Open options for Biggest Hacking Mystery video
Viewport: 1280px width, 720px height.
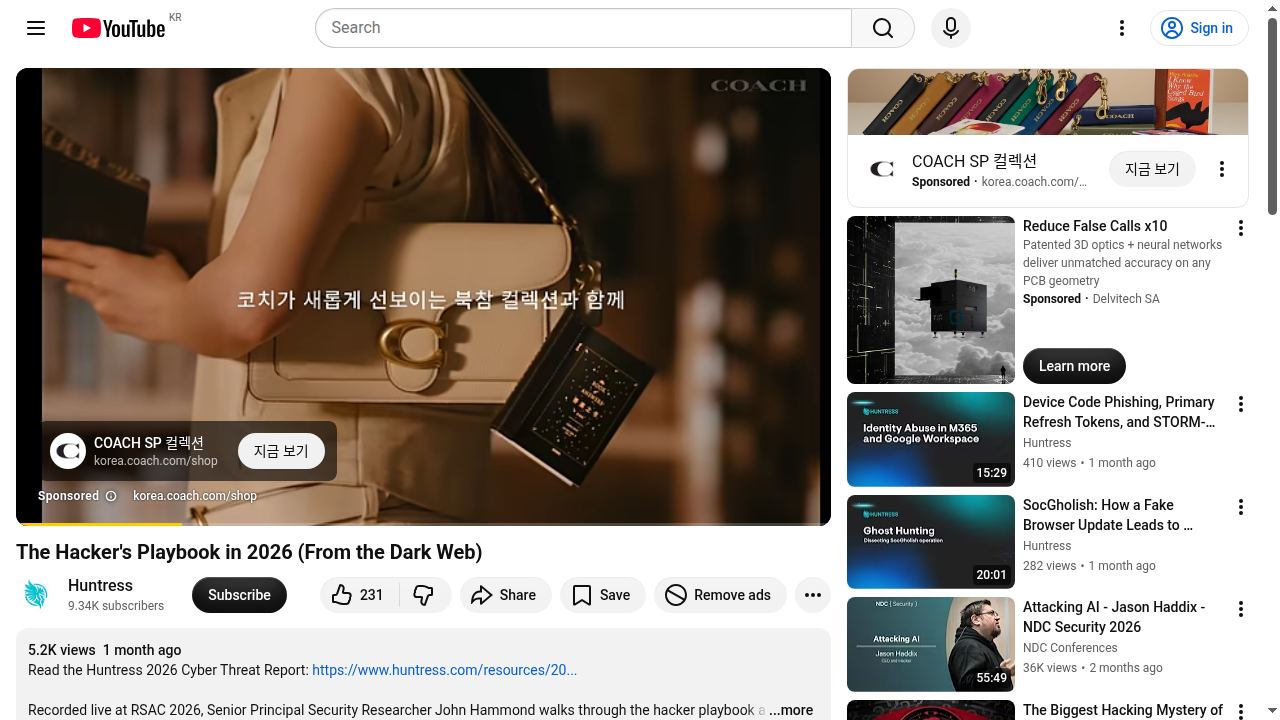coord(1240,711)
